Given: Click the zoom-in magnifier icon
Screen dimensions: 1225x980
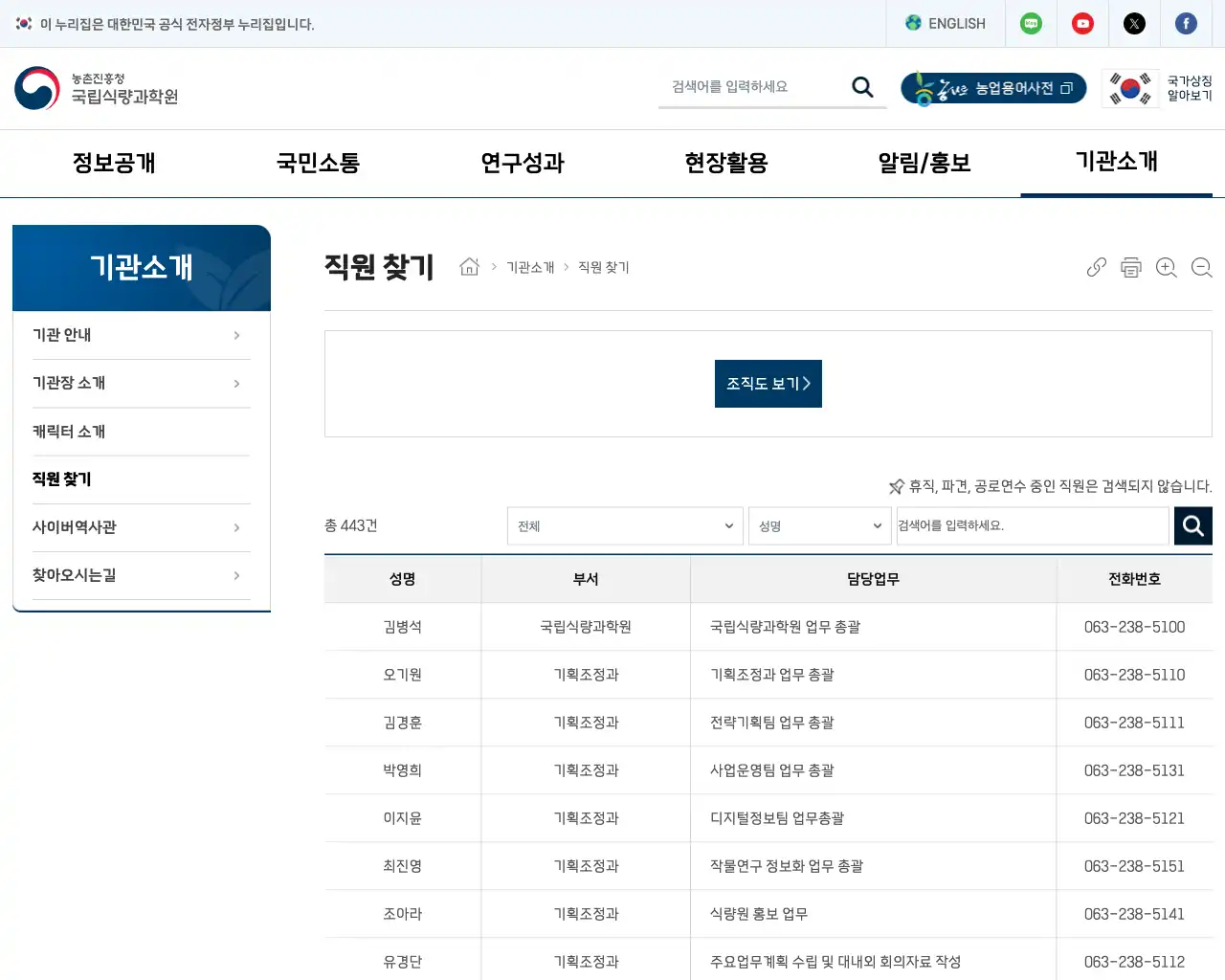Looking at the screenshot, I should pyautogui.click(x=1167, y=267).
